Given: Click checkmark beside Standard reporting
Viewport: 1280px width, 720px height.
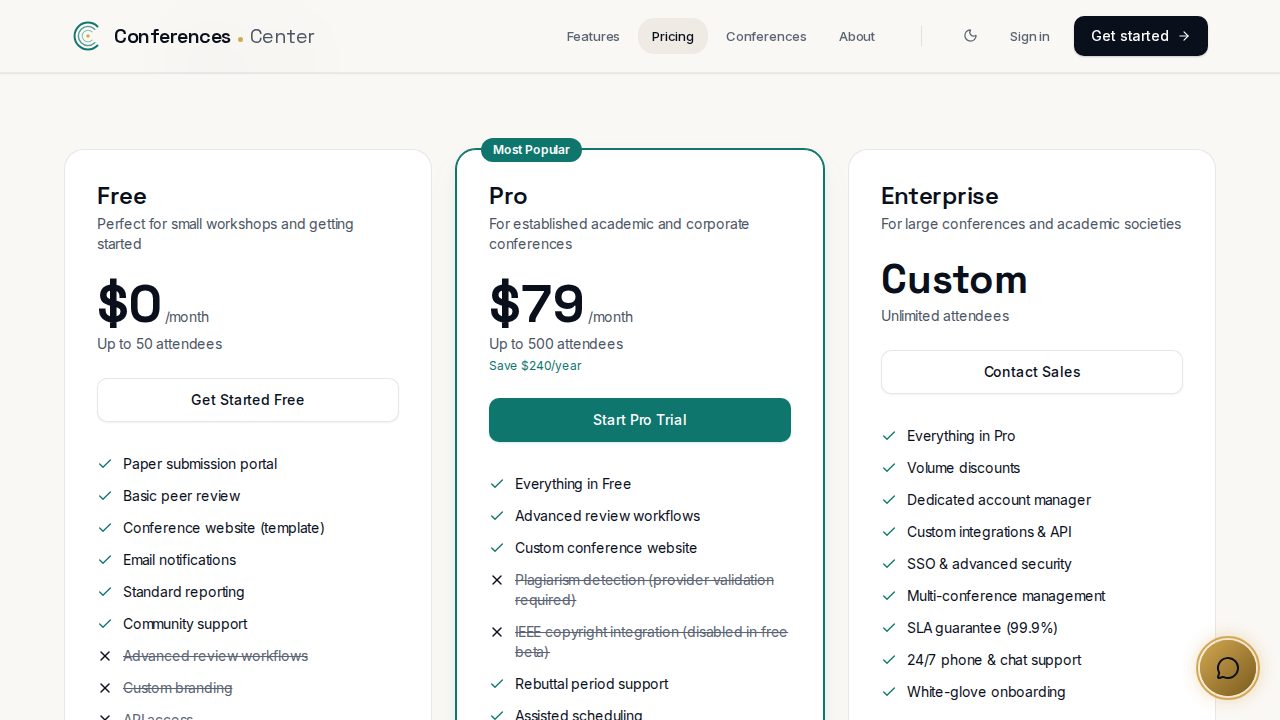Looking at the screenshot, I should tap(105, 592).
